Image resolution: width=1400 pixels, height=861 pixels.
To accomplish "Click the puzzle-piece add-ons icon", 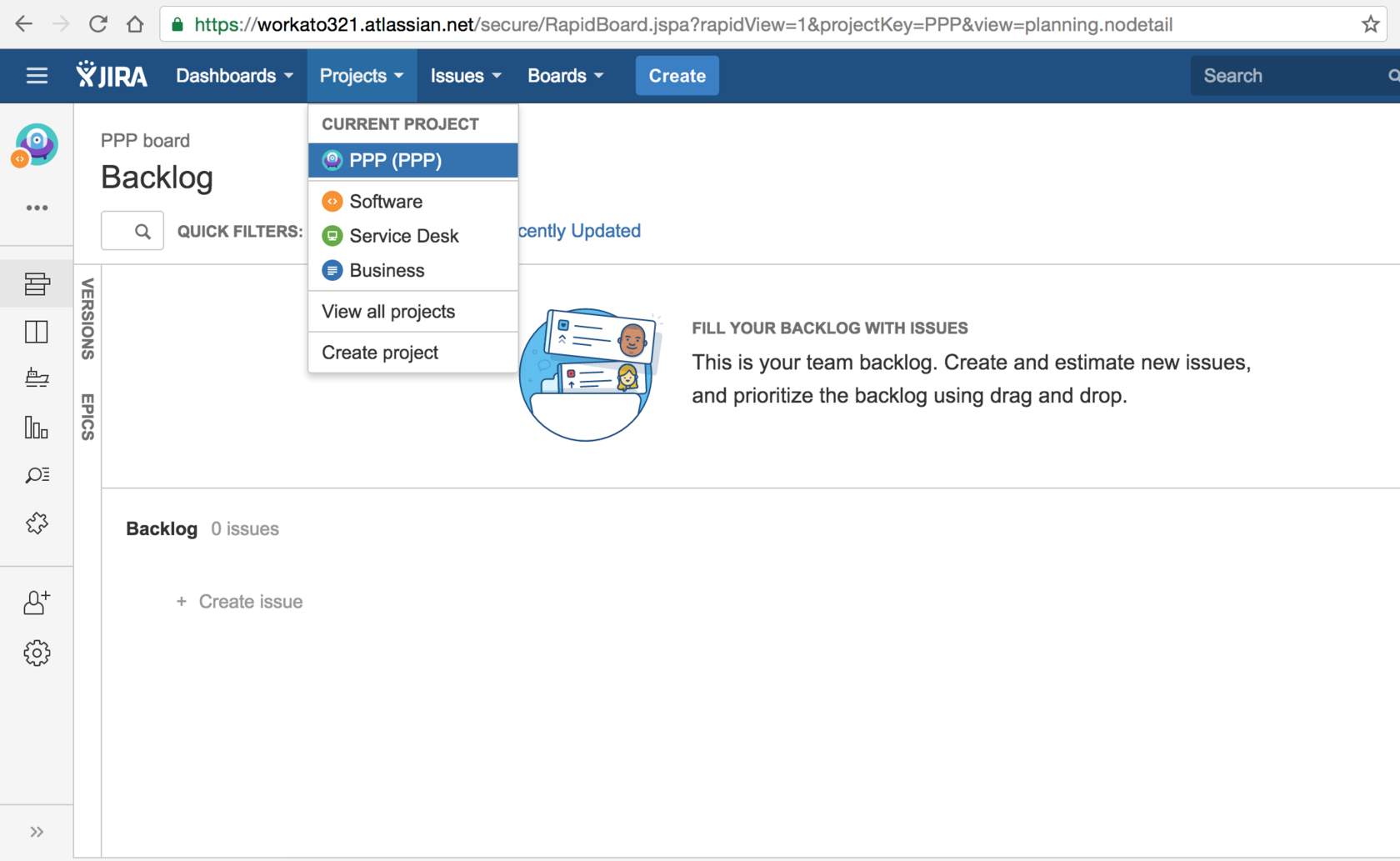I will pos(37,523).
